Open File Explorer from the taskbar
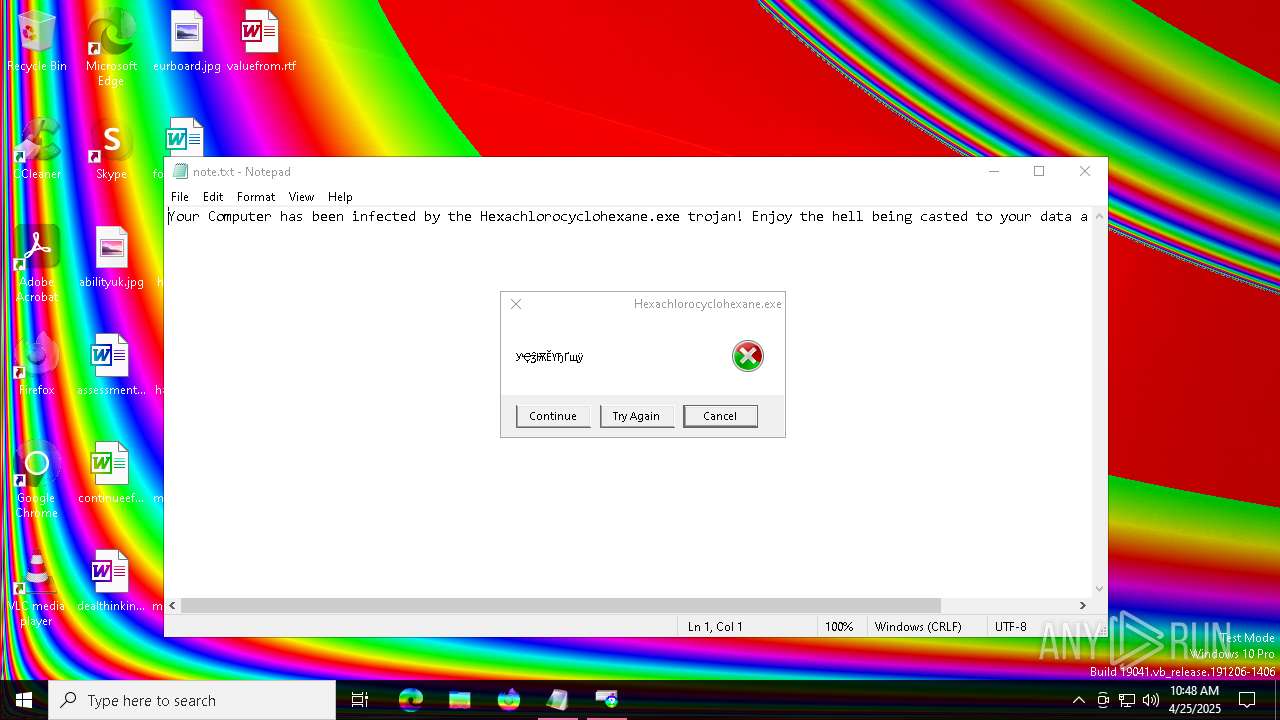 [459, 700]
